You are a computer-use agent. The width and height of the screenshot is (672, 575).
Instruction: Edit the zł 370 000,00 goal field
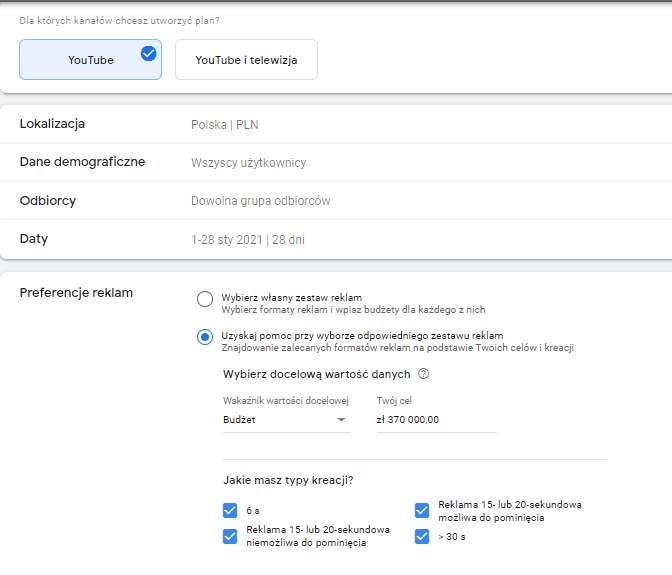click(433, 420)
